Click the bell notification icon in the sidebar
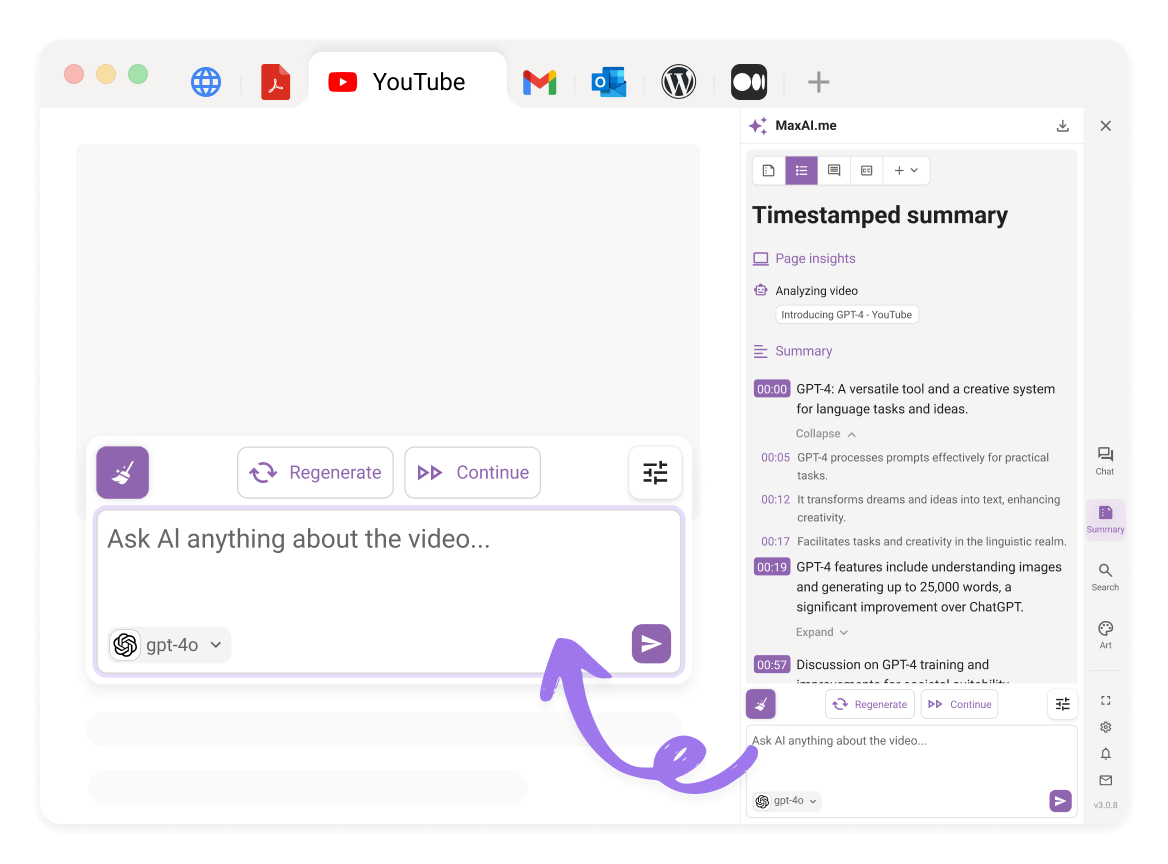 click(1105, 753)
